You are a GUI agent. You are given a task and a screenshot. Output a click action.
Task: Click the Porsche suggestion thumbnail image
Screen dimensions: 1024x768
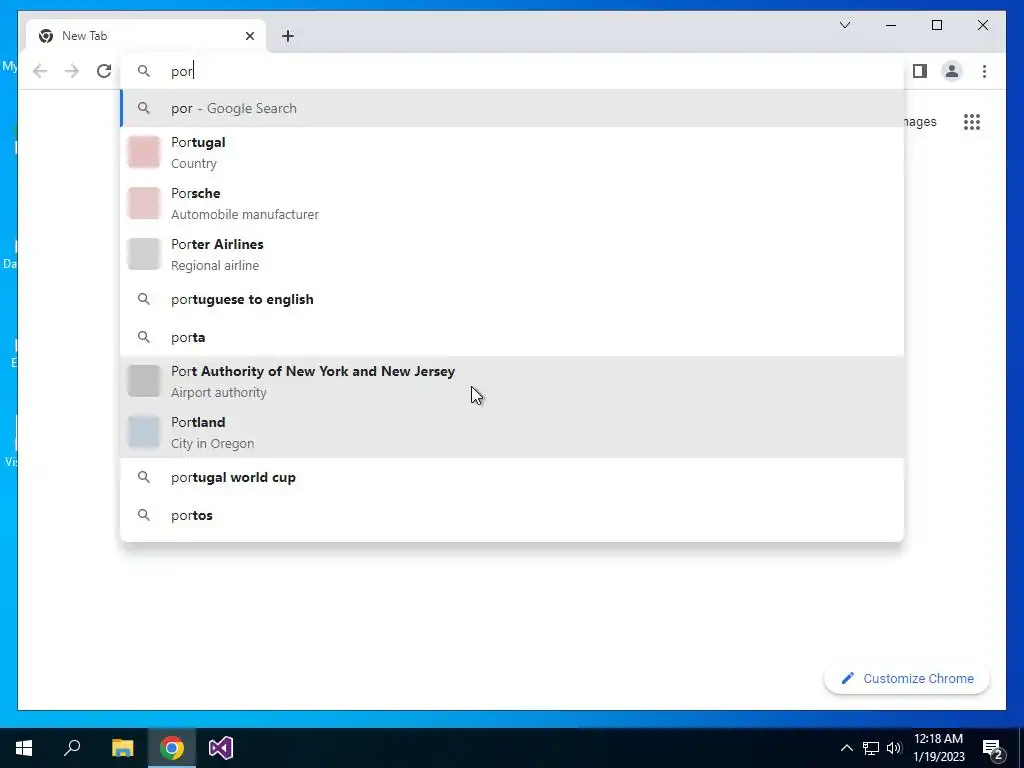144,203
